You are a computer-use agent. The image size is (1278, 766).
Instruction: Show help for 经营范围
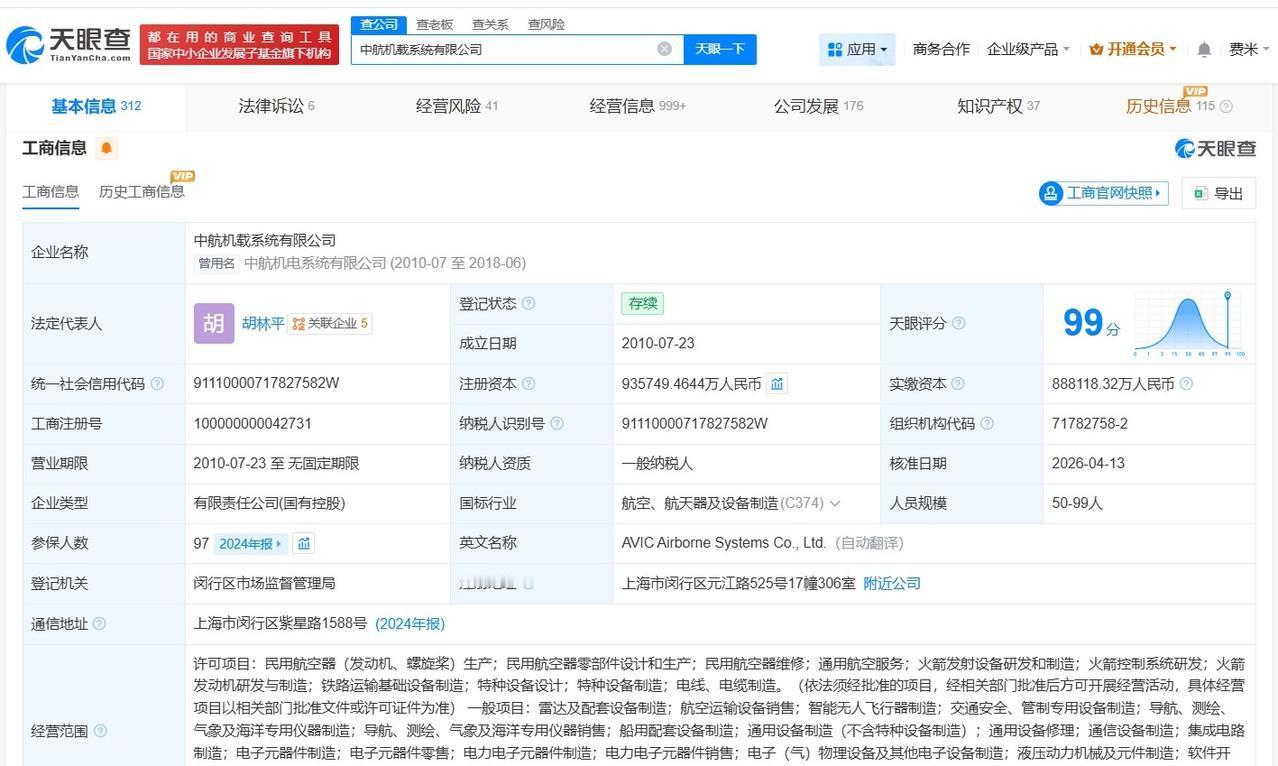click(x=100, y=732)
